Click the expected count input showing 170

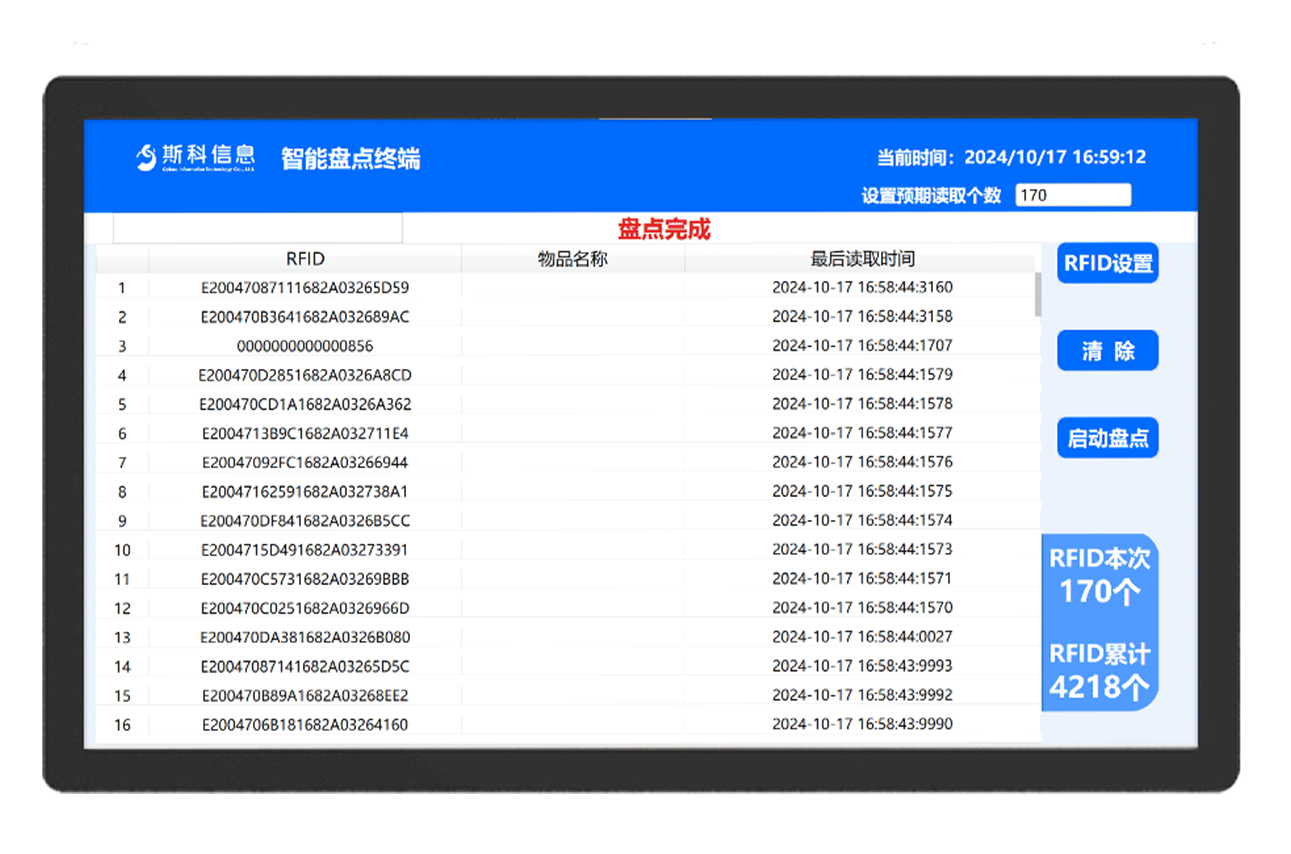click(x=1072, y=194)
